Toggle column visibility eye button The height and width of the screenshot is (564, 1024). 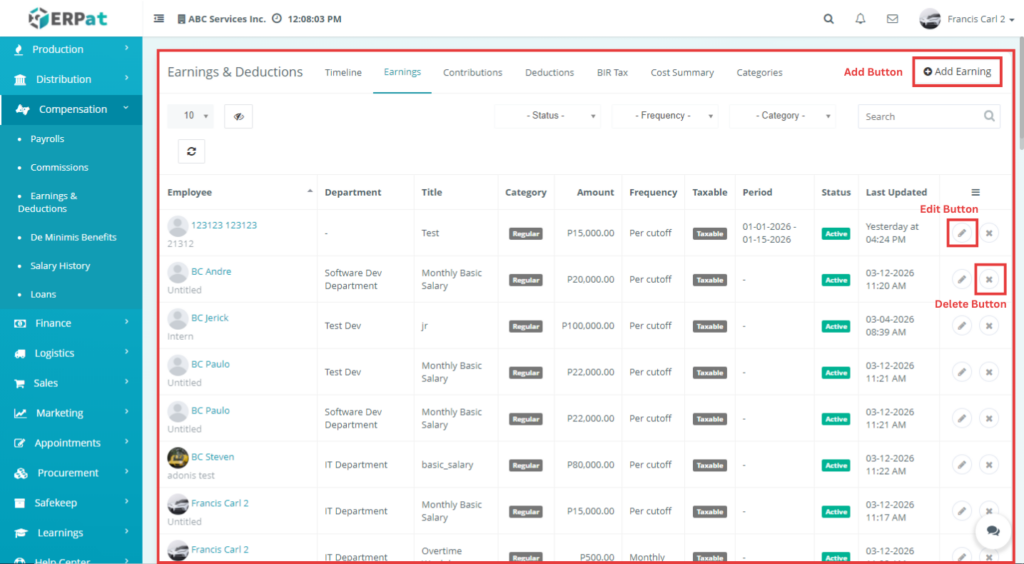tap(238, 116)
